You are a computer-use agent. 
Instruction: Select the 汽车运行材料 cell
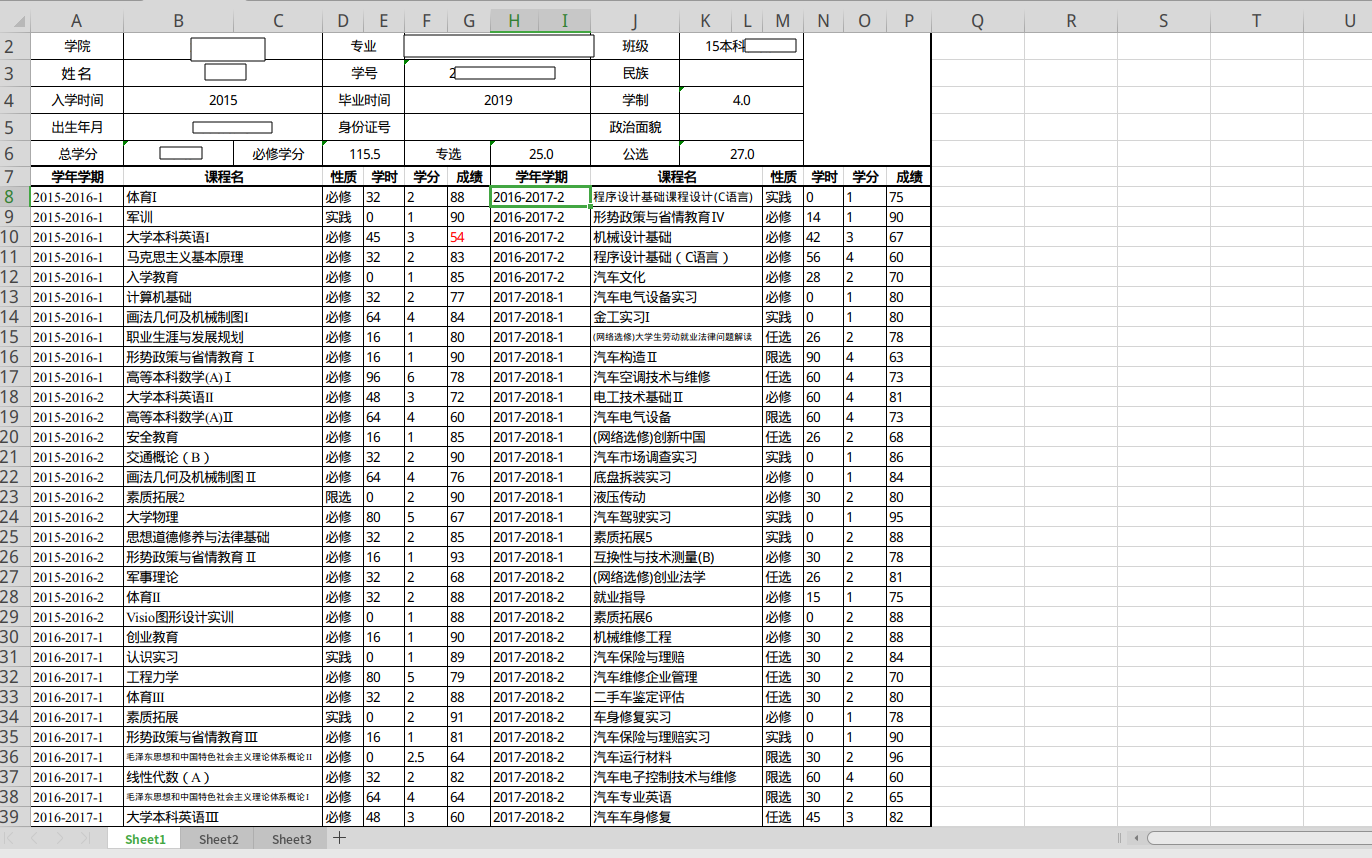676,757
